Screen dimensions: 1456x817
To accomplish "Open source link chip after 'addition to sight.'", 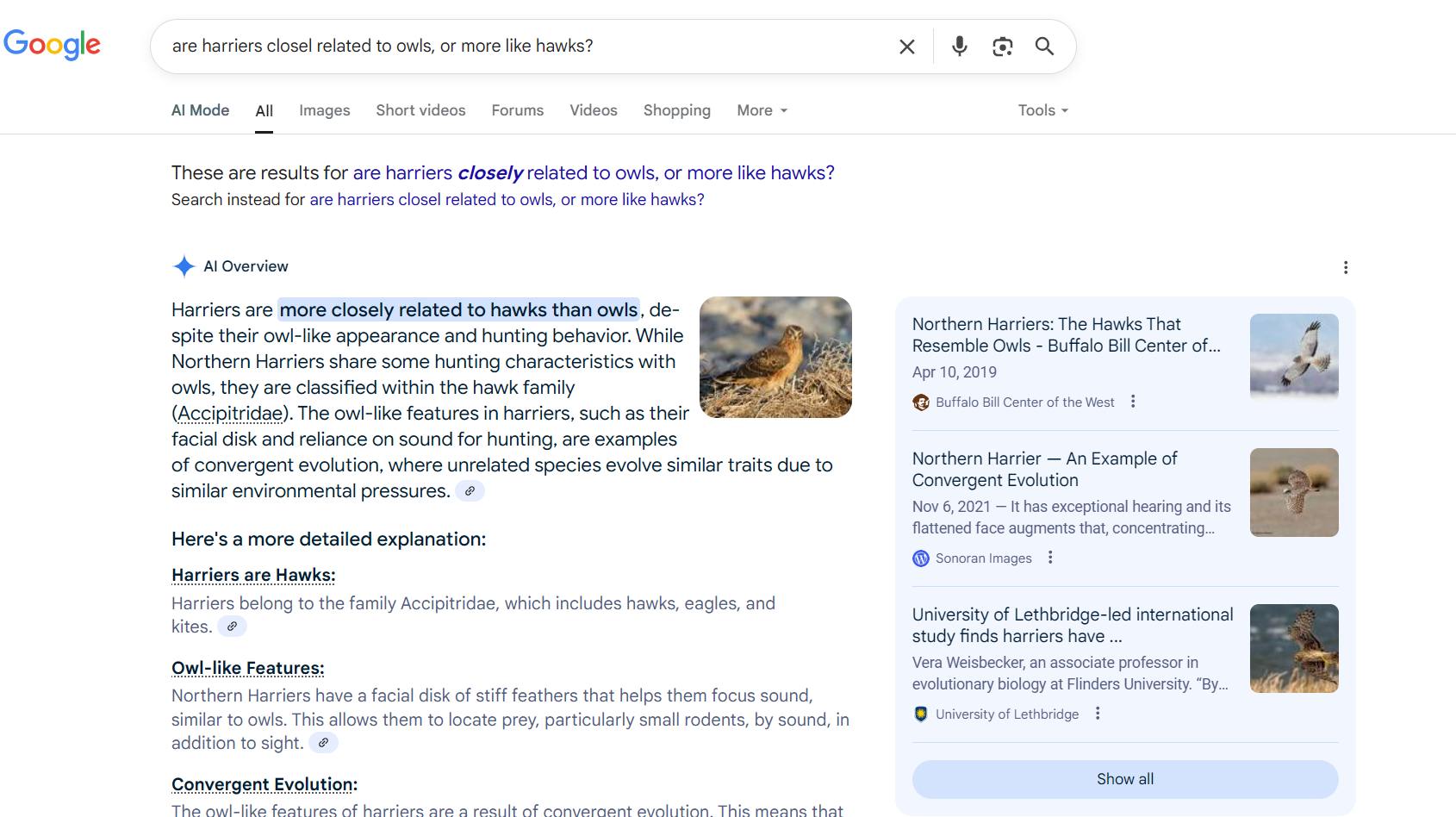I will click(323, 743).
